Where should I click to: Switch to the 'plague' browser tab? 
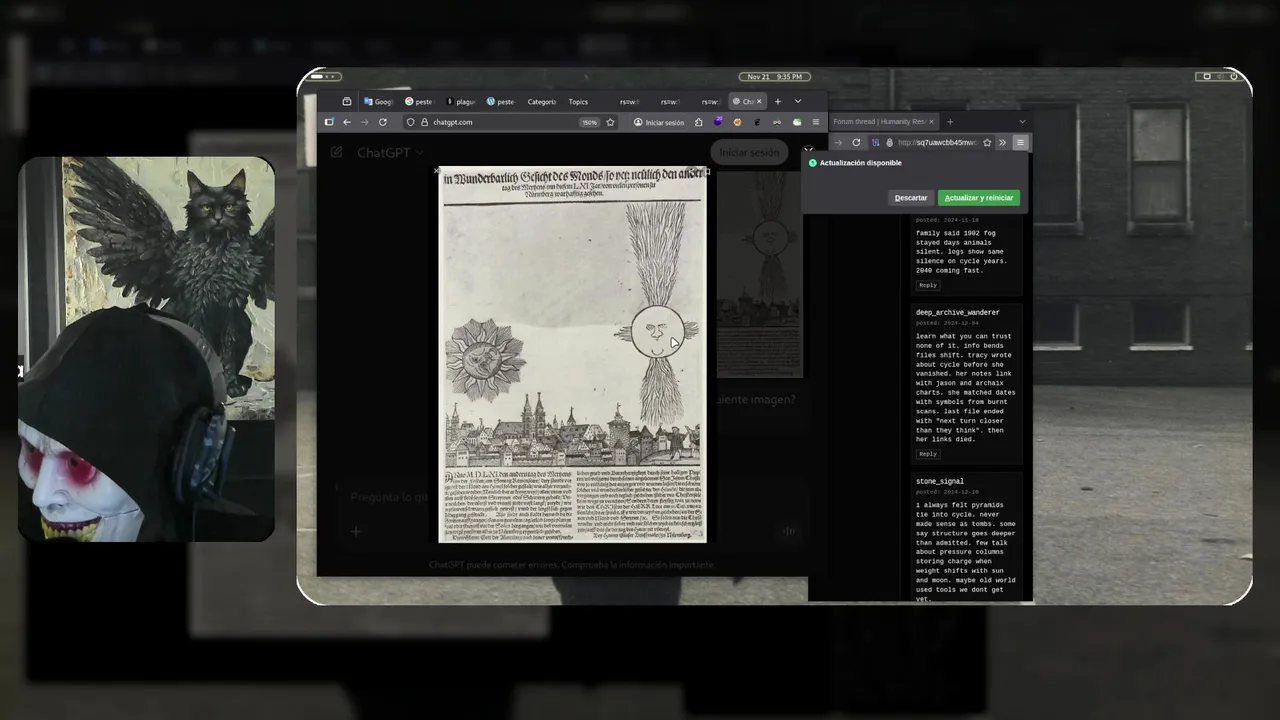coord(461,101)
